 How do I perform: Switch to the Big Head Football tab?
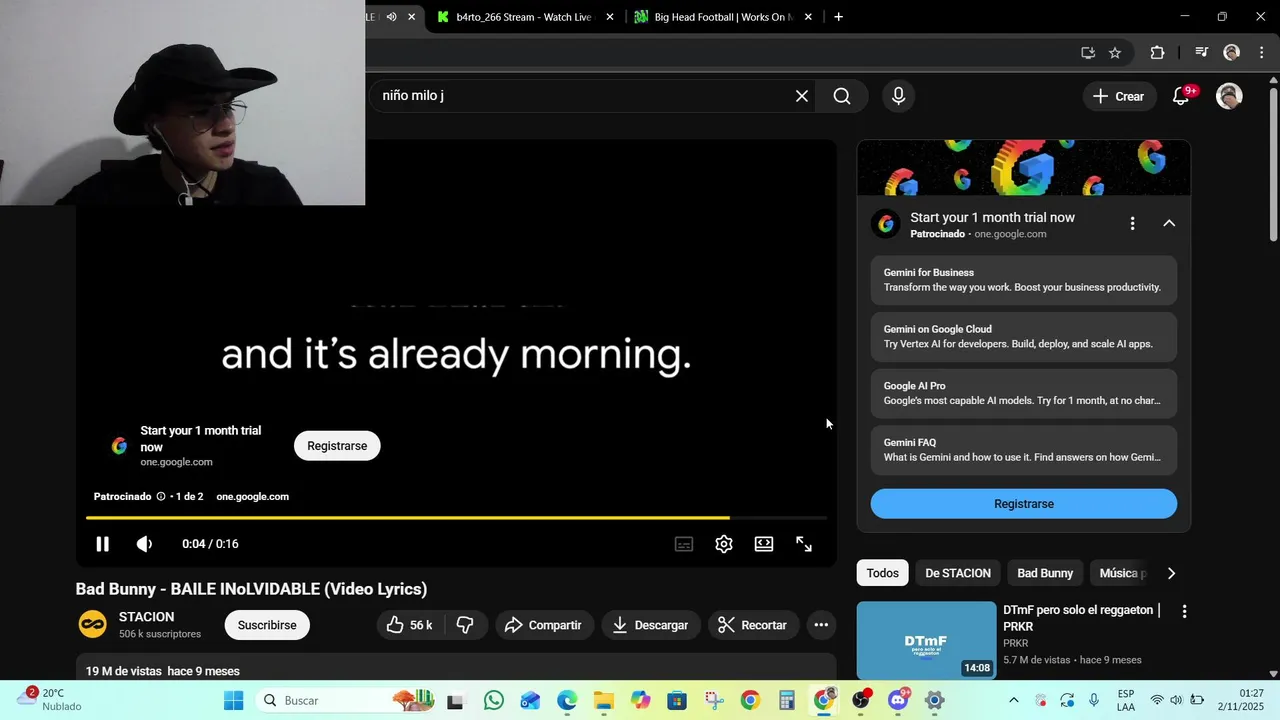(723, 17)
